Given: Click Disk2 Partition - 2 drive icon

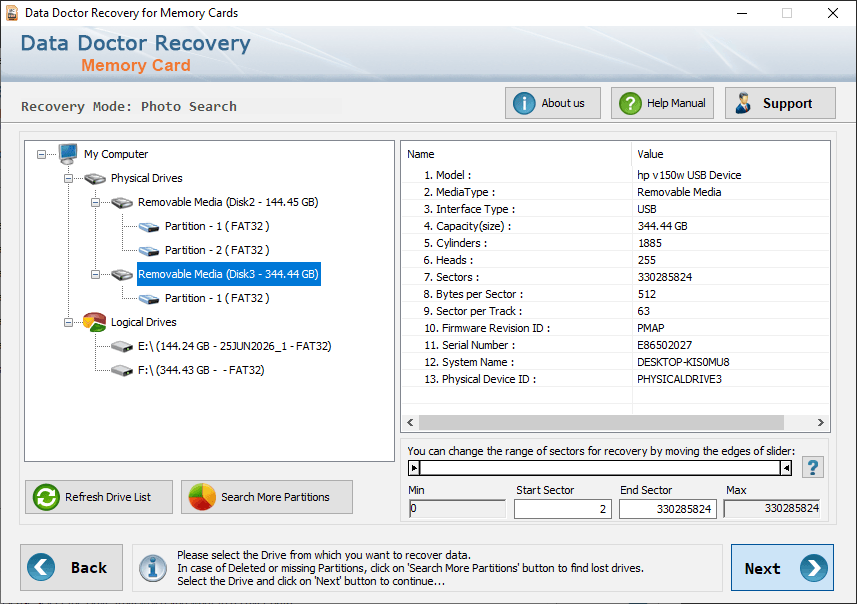Looking at the screenshot, I should point(149,250).
